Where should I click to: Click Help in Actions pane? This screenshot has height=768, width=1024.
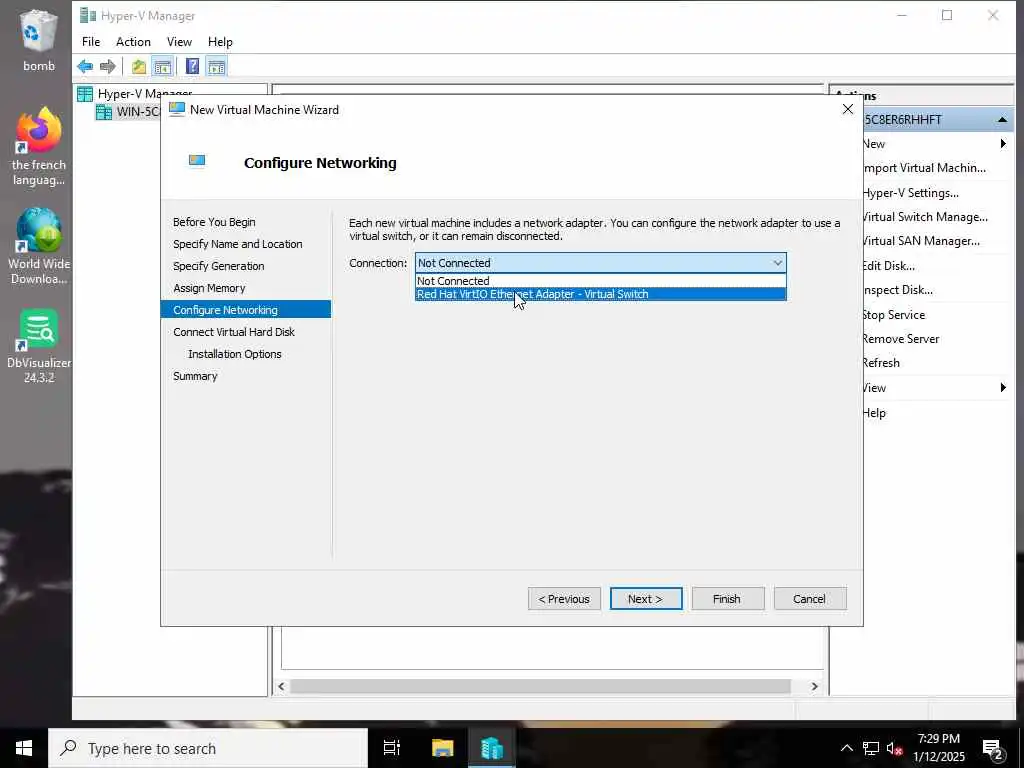[874, 413]
